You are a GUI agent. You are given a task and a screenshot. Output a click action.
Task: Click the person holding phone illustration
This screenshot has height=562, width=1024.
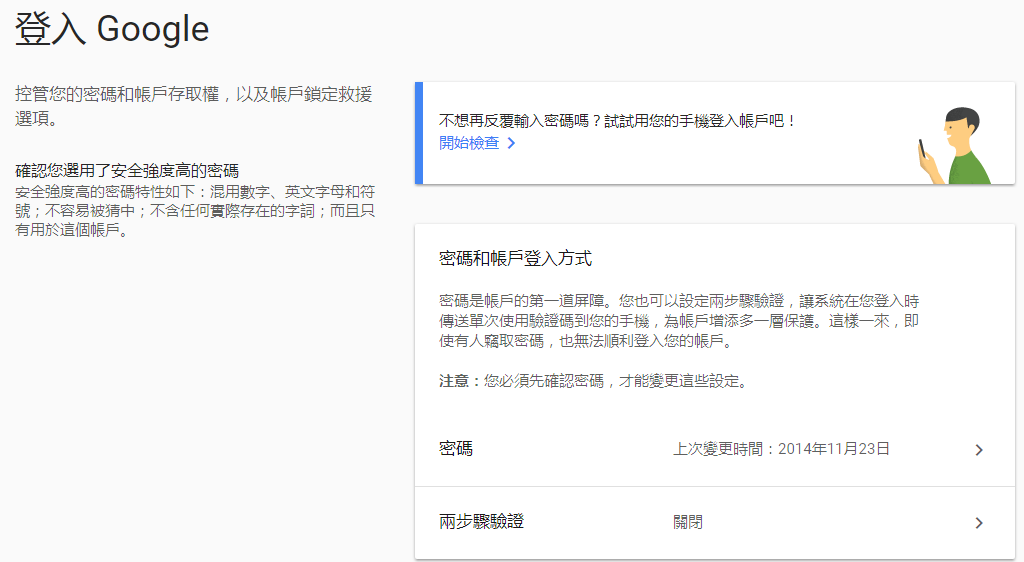coord(956,146)
